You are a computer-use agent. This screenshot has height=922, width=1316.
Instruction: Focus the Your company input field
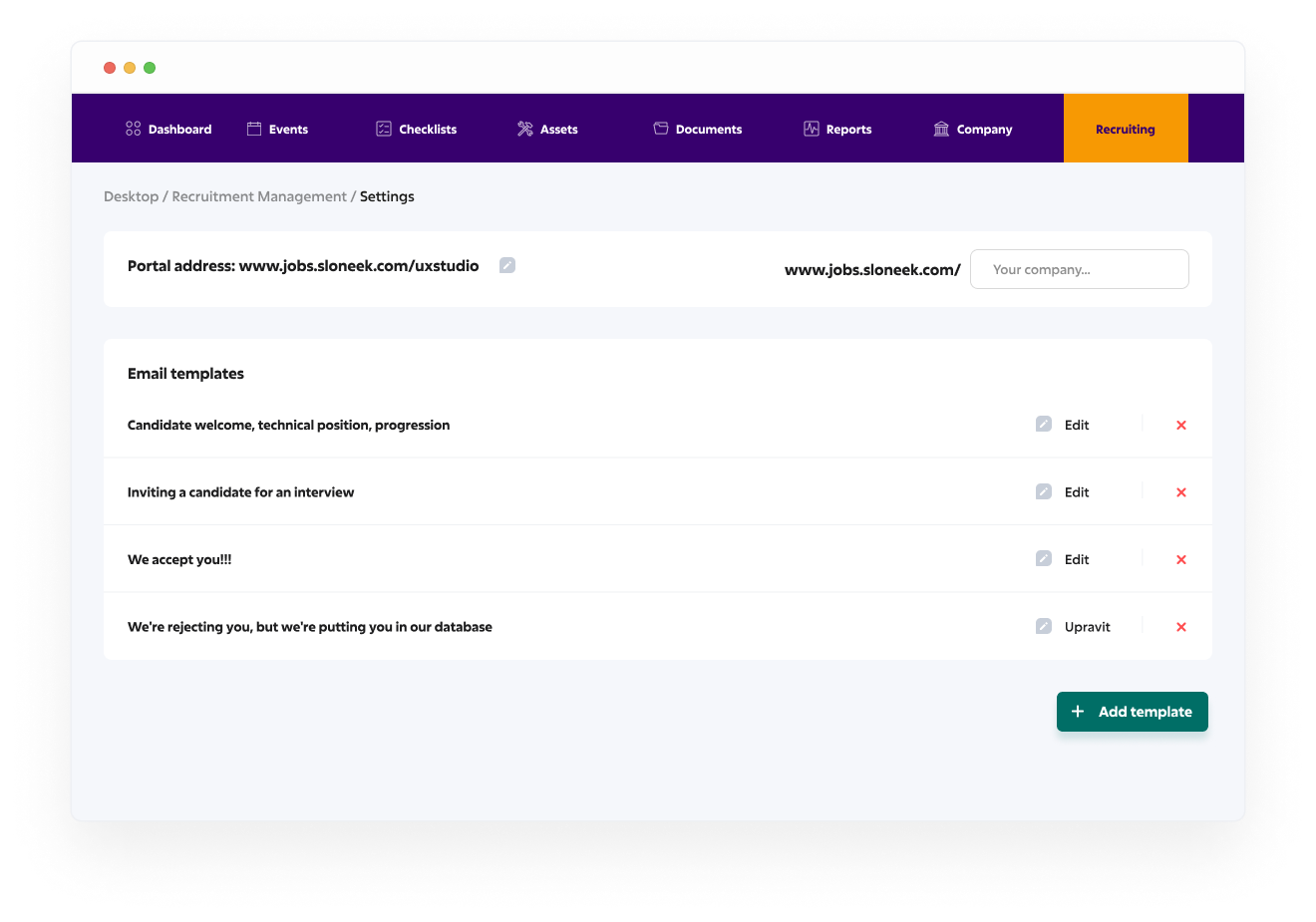[1079, 269]
